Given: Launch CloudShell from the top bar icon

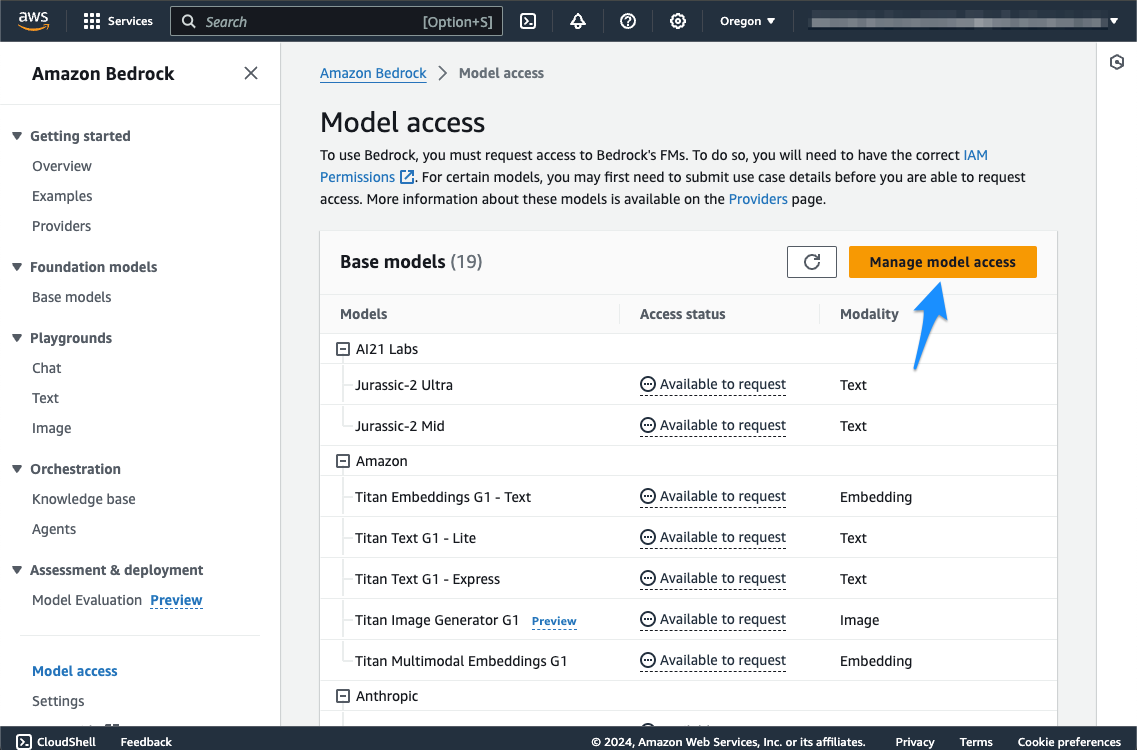Looking at the screenshot, I should (529, 21).
